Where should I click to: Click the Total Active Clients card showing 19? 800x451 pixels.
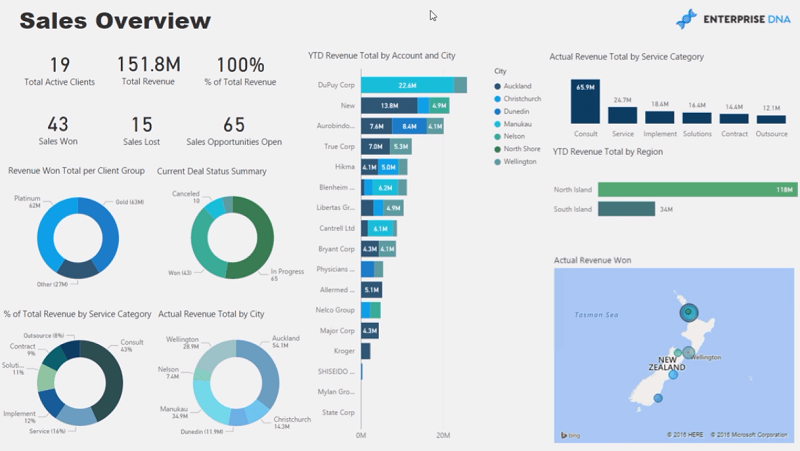click(59, 71)
